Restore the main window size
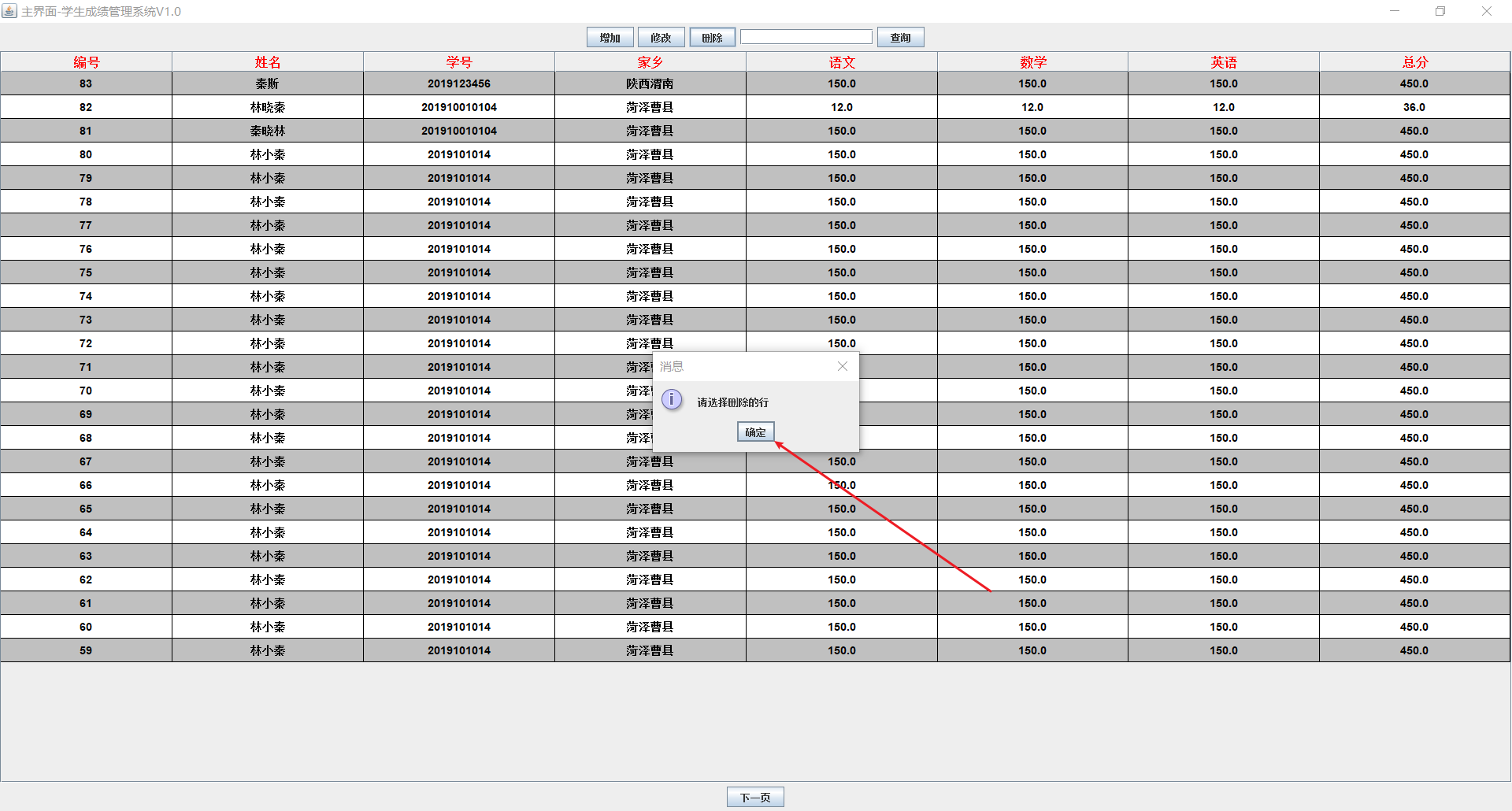Screen dimensions: 1512x811 click(x=1440, y=11)
